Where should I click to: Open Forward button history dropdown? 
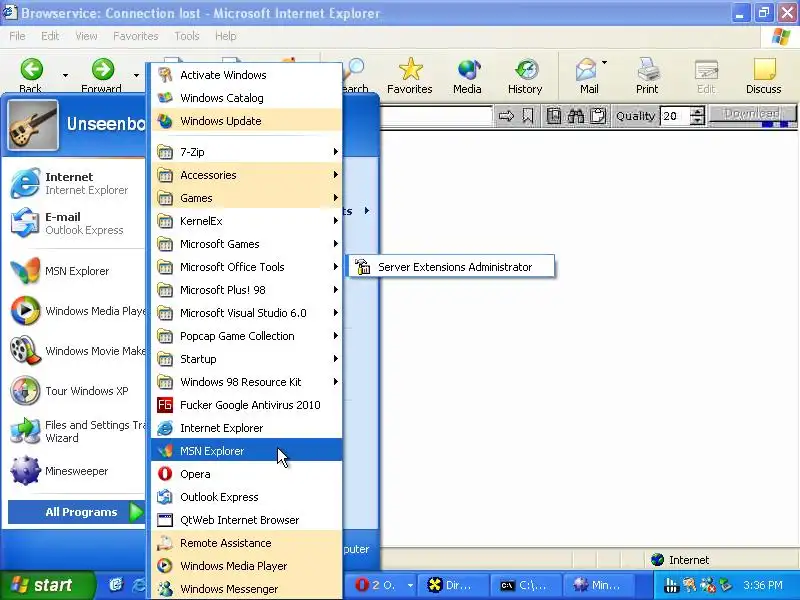[136, 76]
